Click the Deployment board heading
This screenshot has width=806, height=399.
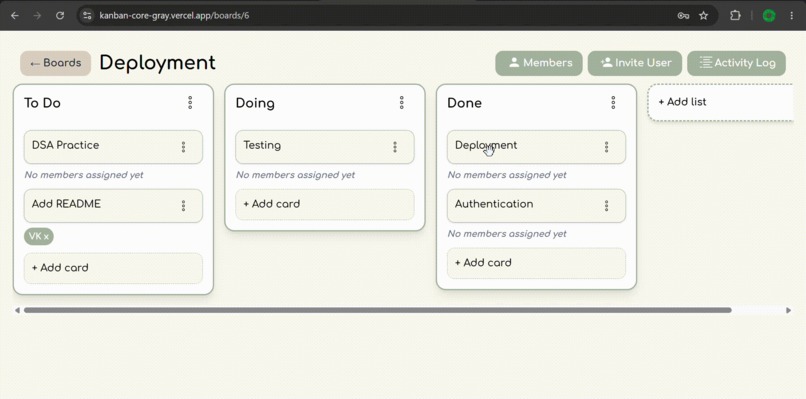(157, 63)
